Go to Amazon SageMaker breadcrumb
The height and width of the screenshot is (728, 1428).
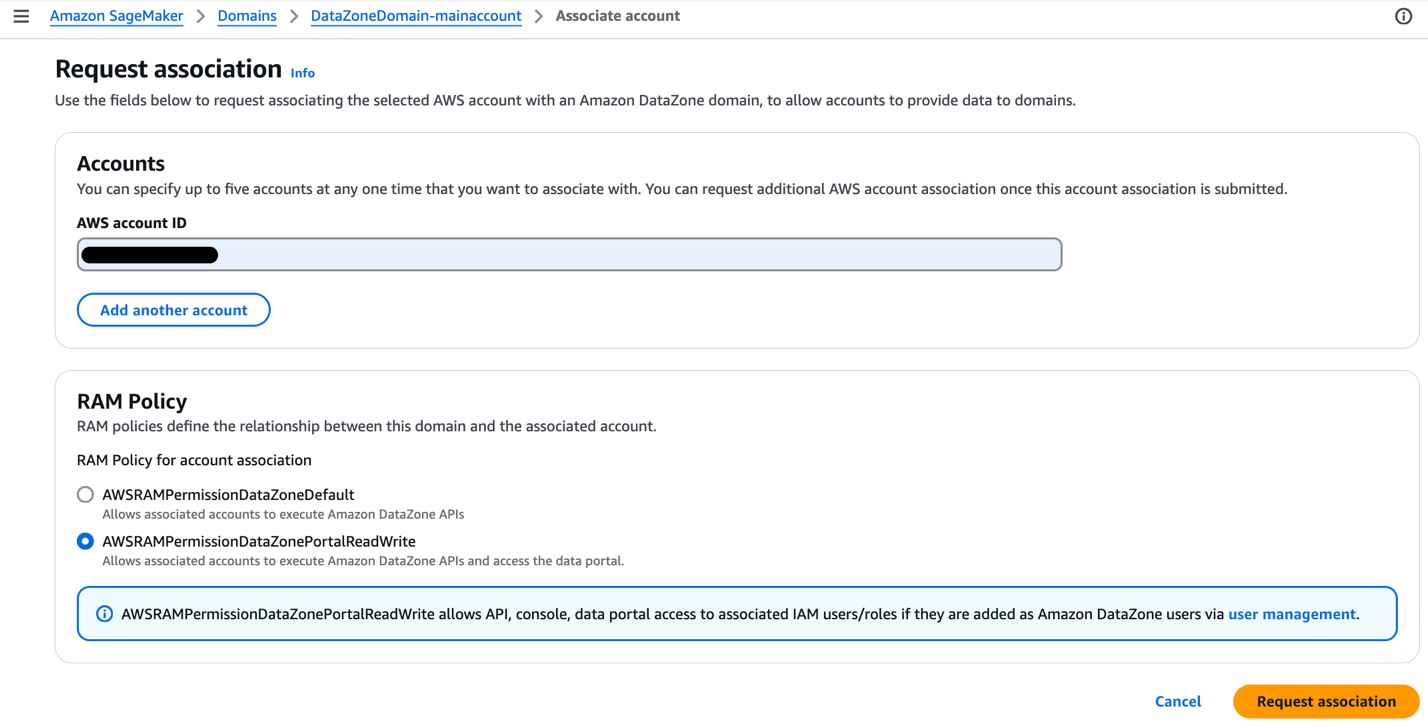(116, 16)
